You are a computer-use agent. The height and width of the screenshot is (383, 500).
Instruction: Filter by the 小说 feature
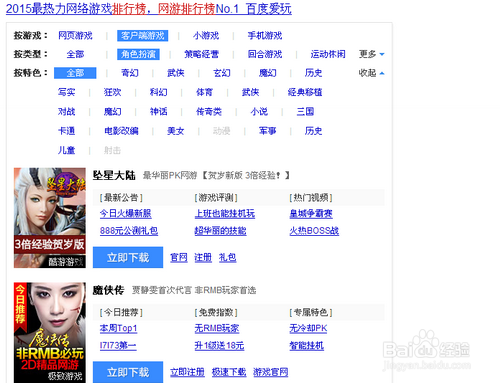259,112
